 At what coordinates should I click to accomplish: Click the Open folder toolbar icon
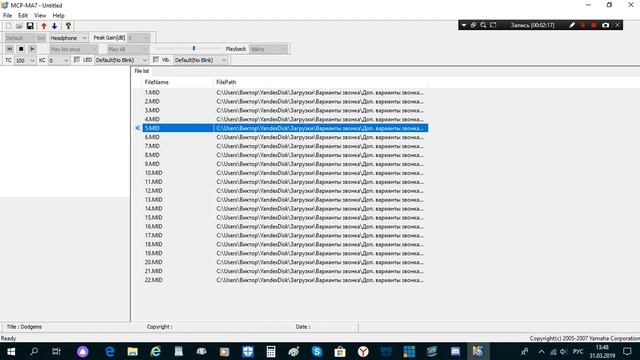[x=19, y=26]
